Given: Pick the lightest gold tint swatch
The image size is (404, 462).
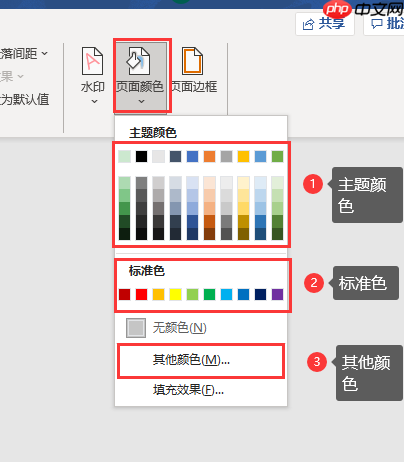Looking at the screenshot, I should tap(243, 183).
